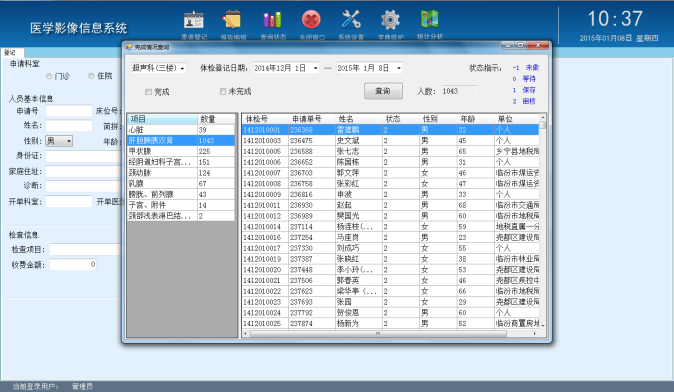Tick the 完成 checkbox
Screen dimensions: 674x392
[148, 92]
